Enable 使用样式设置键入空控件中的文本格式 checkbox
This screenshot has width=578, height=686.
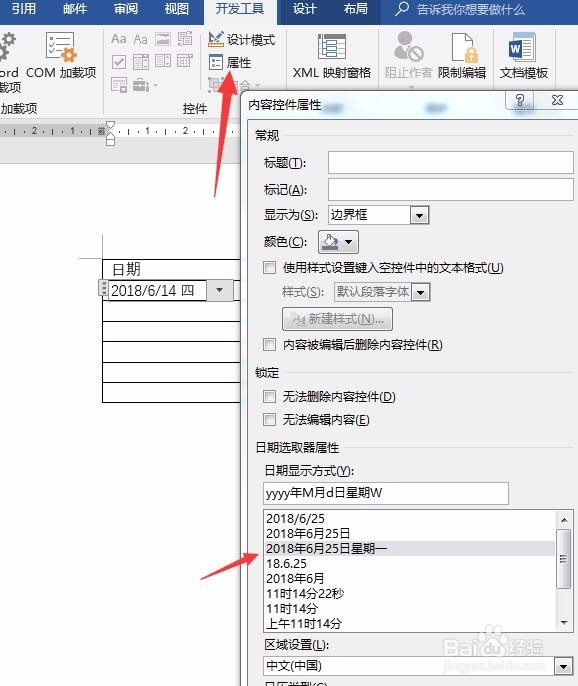[270, 267]
